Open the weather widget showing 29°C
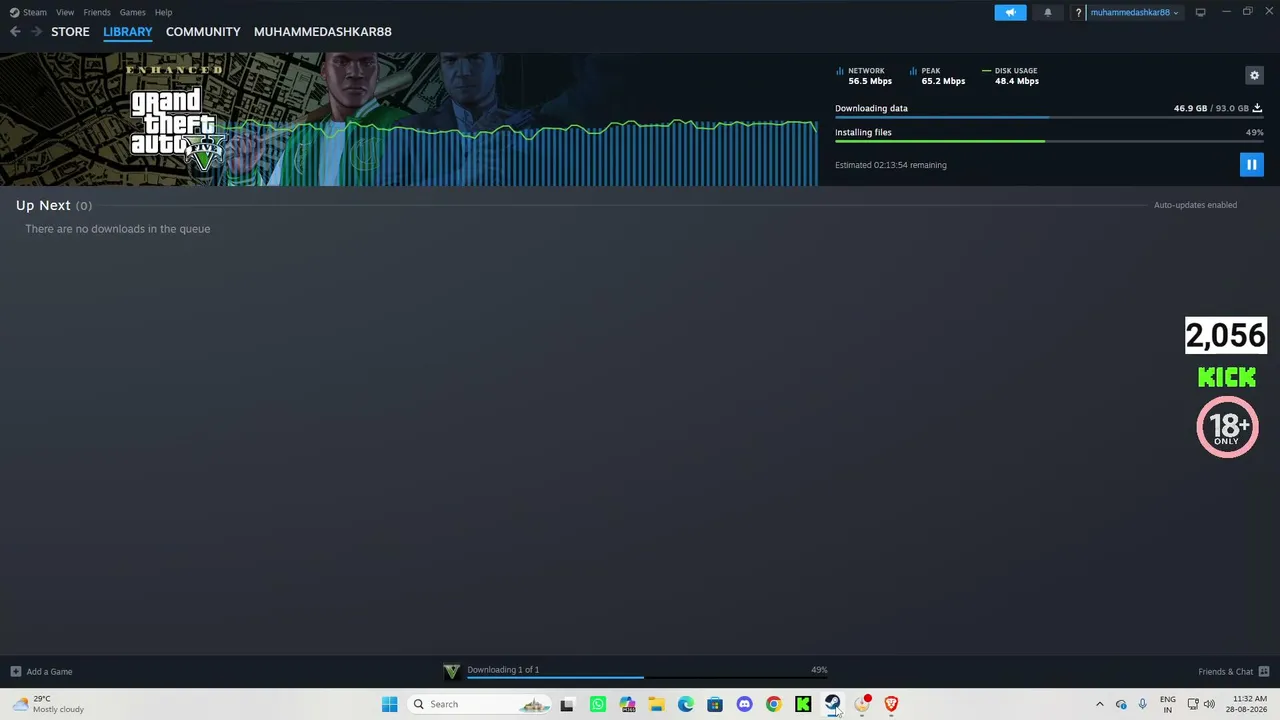 (x=48, y=704)
